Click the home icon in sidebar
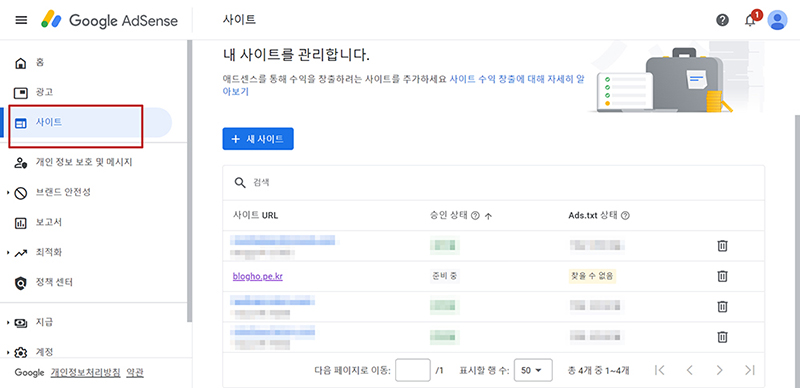 tap(20, 63)
